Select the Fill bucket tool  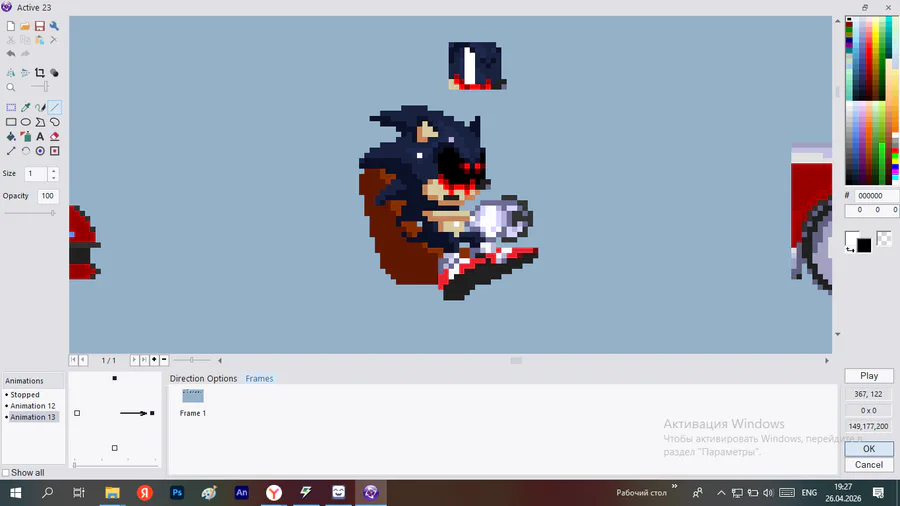(x=11, y=137)
